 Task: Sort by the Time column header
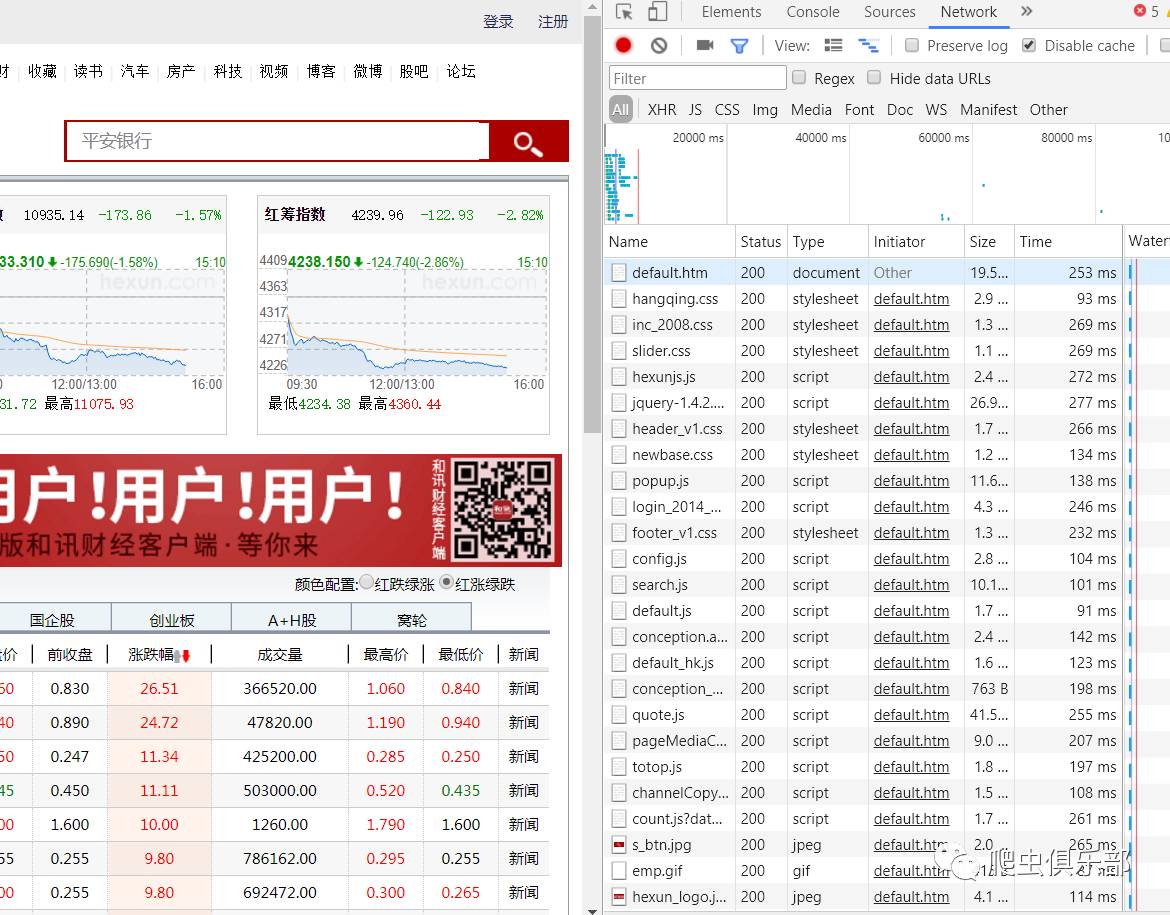[1067, 242]
